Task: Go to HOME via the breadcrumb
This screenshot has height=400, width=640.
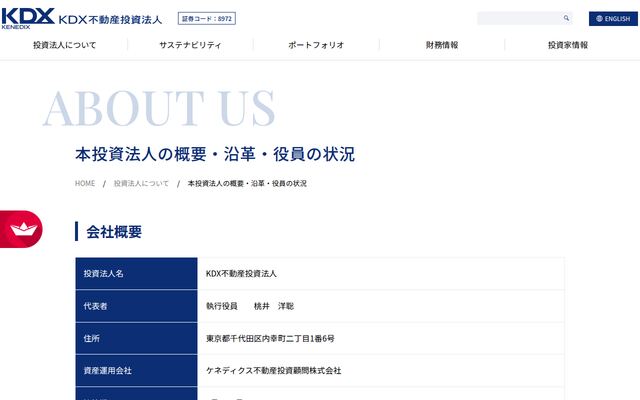Action: [x=85, y=184]
